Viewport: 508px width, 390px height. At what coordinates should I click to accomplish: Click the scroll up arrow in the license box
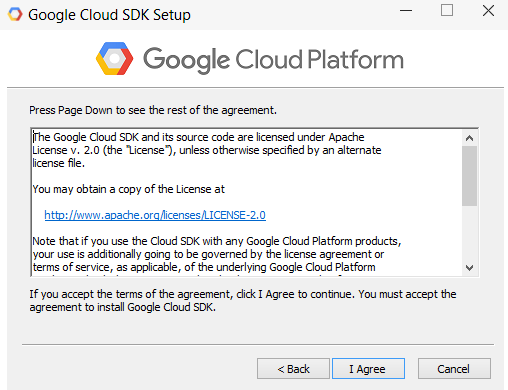click(x=470, y=138)
